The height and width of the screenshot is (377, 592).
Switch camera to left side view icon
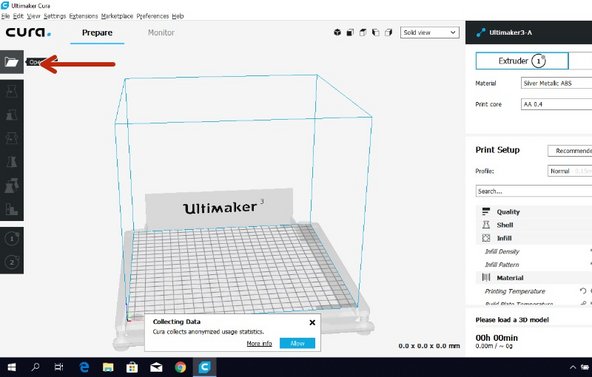[x=376, y=32]
